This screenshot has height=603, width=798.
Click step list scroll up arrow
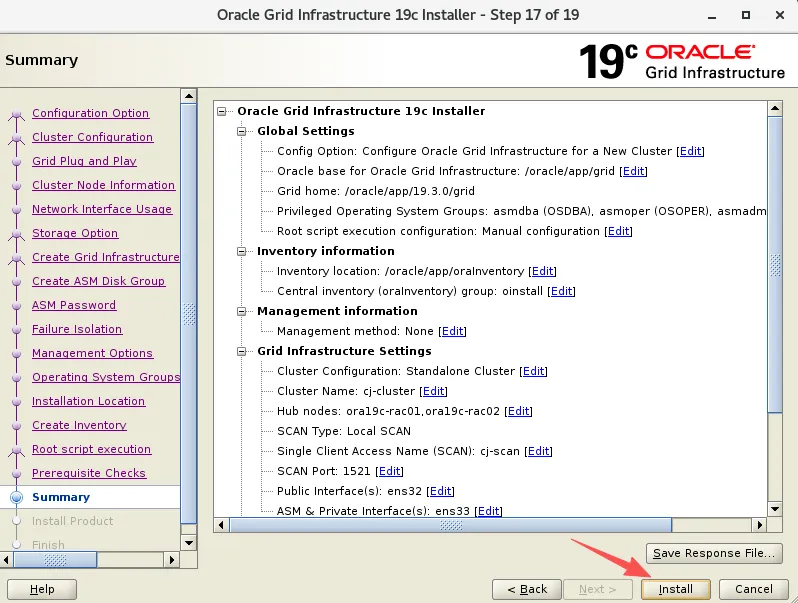(189, 96)
